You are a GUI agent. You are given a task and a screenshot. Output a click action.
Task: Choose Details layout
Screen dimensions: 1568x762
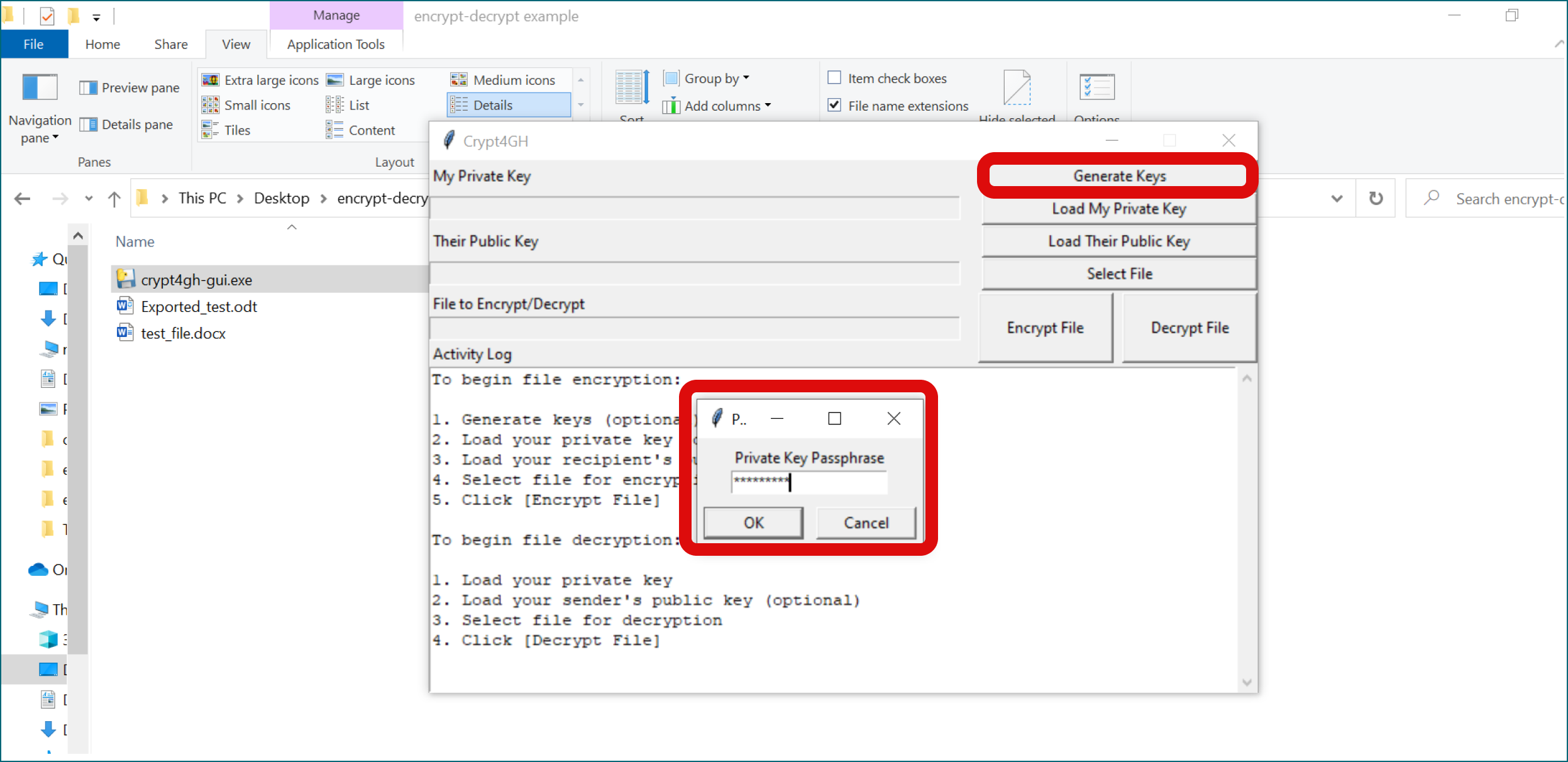(509, 106)
